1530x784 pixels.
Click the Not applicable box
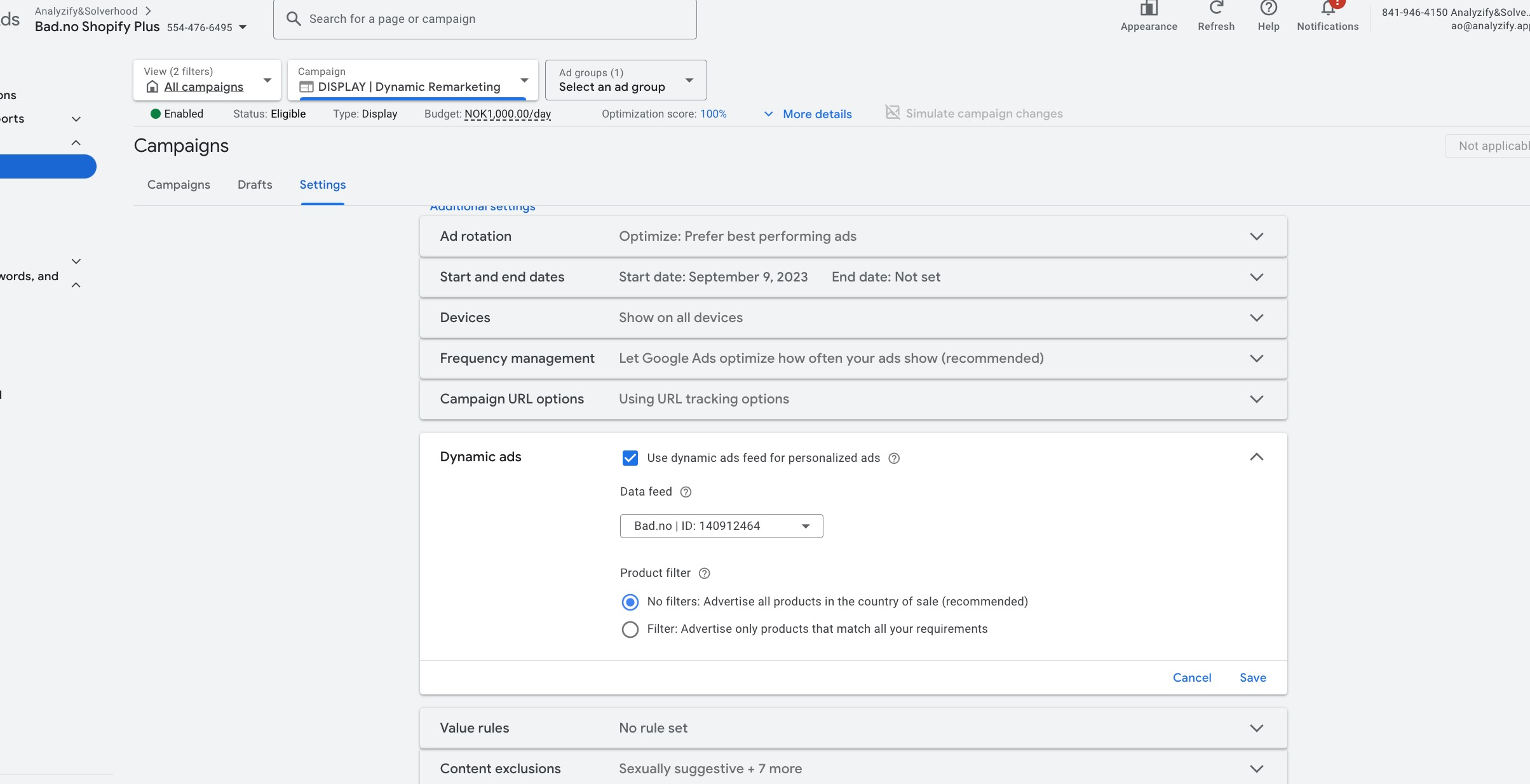(1487, 146)
